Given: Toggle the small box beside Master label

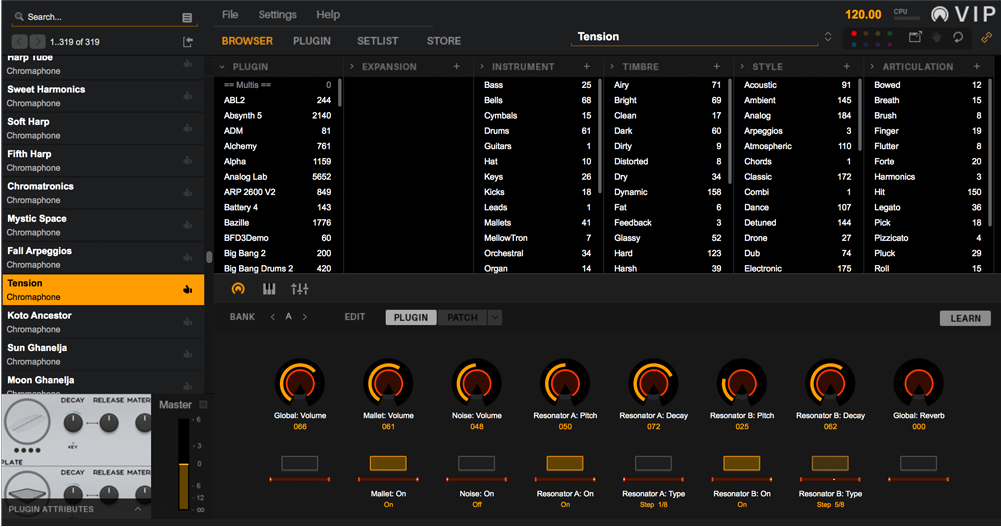Looking at the screenshot, I should (204, 405).
